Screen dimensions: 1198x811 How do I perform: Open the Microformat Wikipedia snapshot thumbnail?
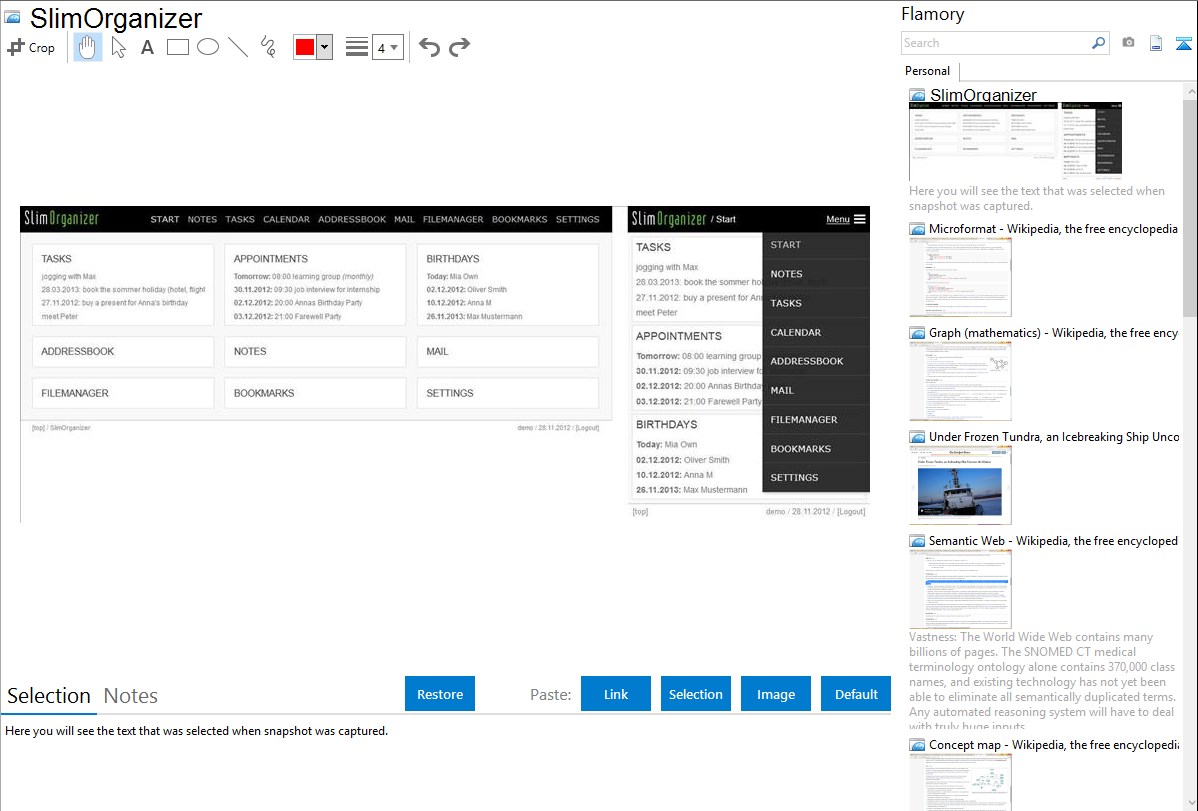coord(960,277)
